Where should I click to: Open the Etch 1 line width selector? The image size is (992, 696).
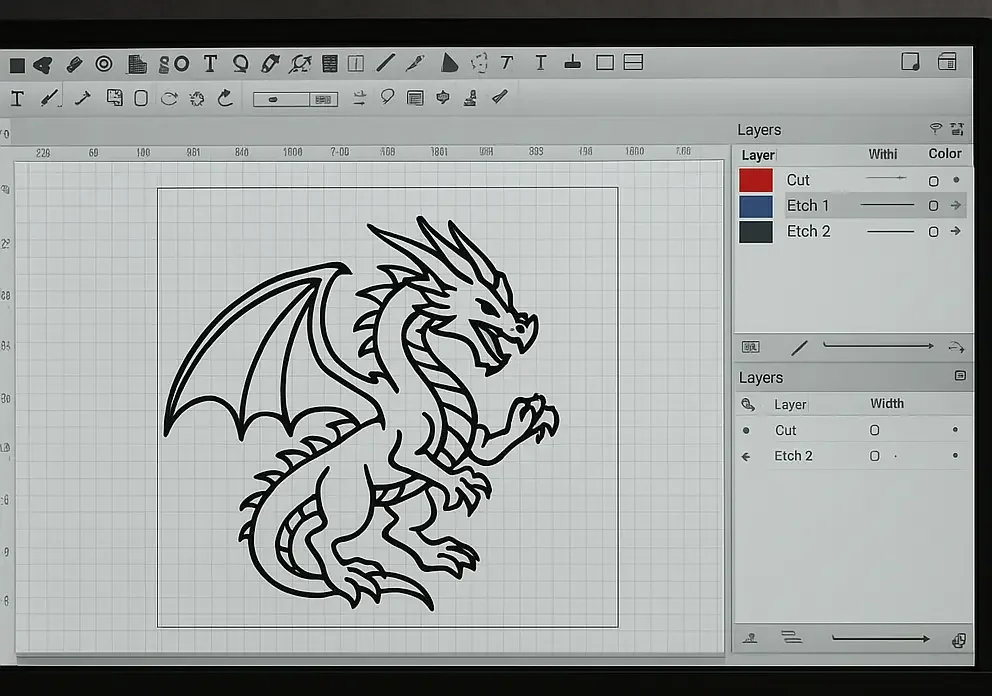click(888, 205)
